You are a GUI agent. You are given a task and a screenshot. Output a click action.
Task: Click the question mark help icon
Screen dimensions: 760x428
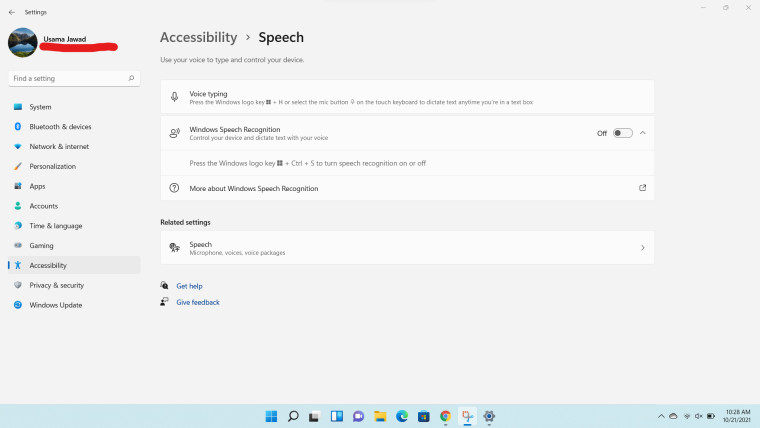tap(174, 188)
